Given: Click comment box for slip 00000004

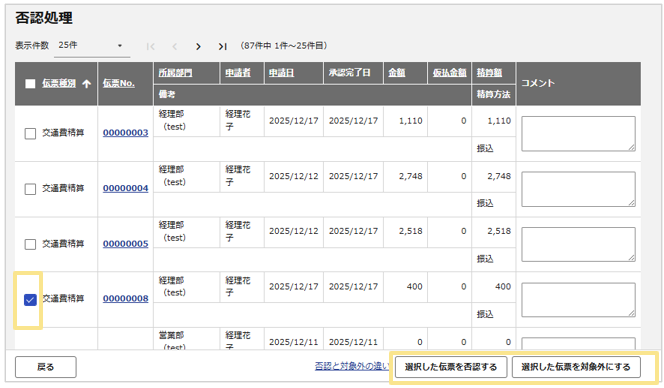Looking at the screenshot, I should click(578, 189).
